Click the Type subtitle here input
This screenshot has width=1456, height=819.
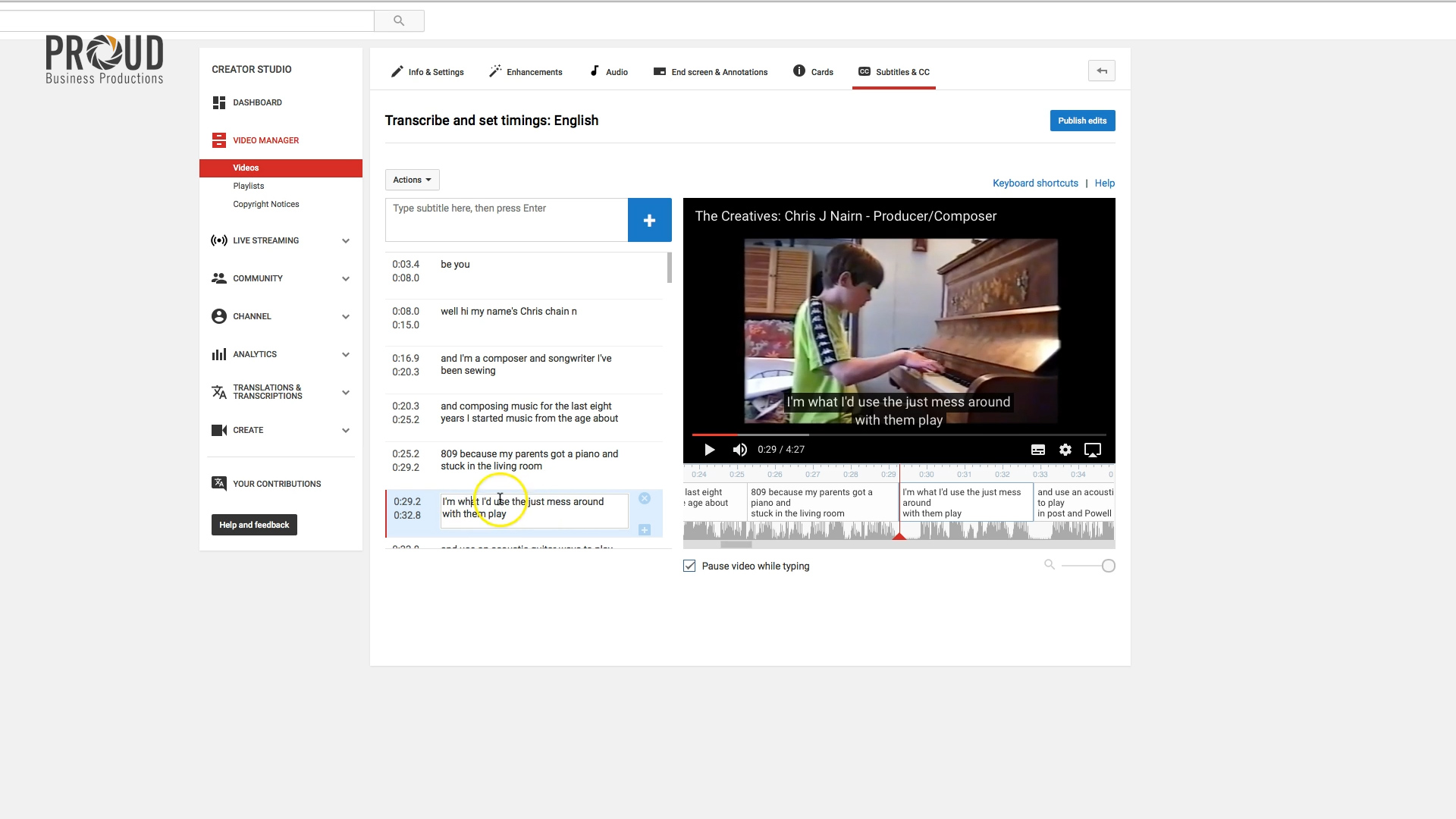507,220
